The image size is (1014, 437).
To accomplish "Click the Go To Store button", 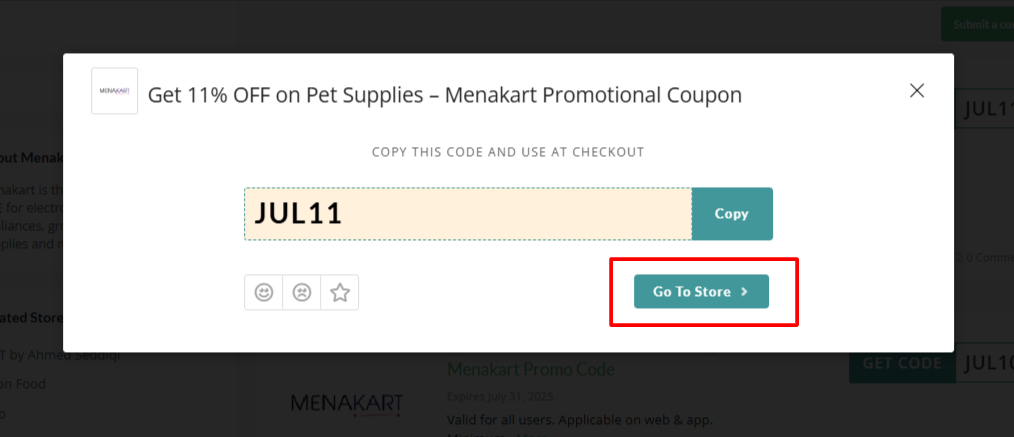I will pyautogui.click(x=701, y=292).
